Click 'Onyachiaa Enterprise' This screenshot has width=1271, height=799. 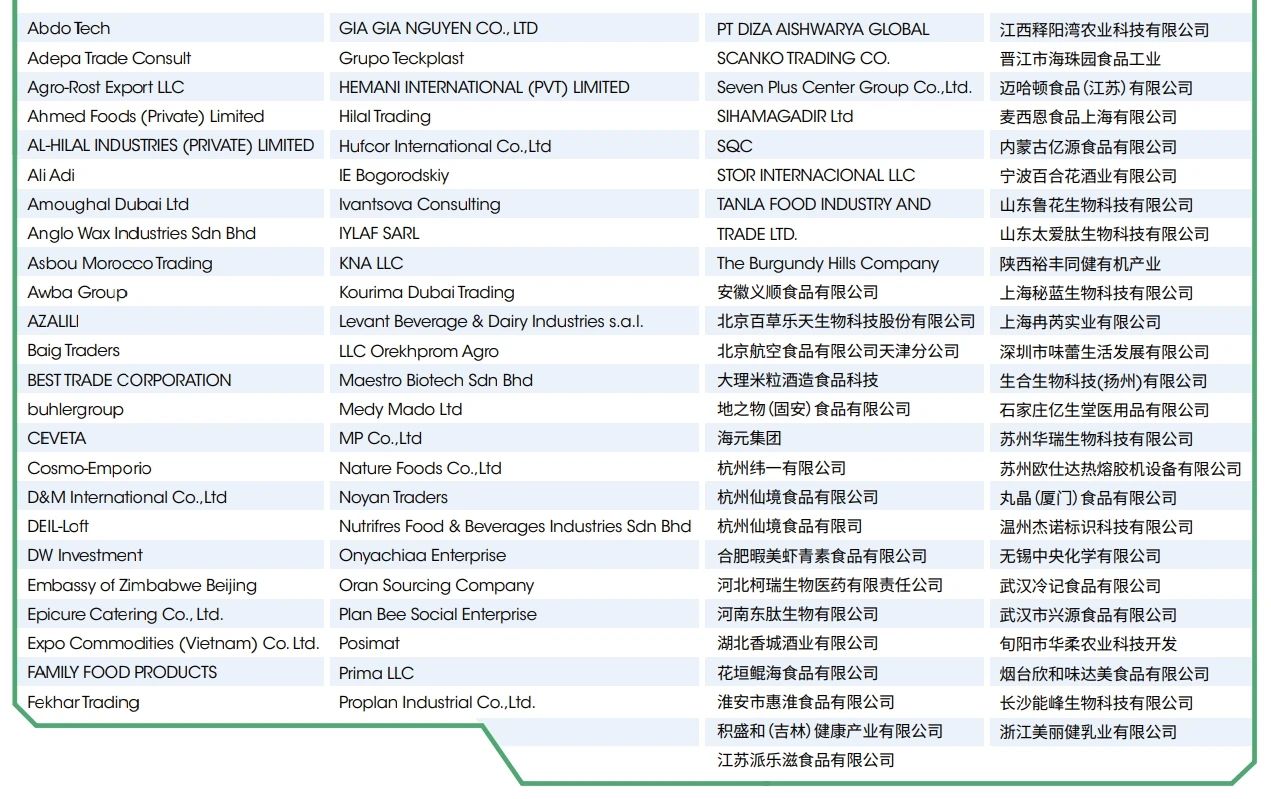422,555
